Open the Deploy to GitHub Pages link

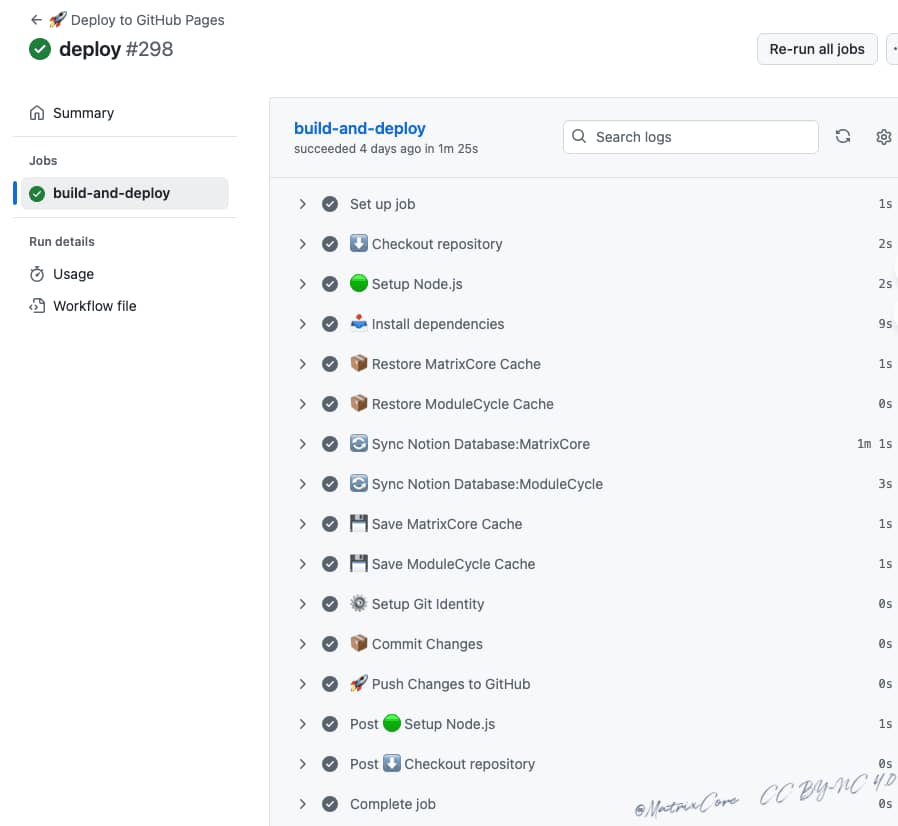(147, 20)
